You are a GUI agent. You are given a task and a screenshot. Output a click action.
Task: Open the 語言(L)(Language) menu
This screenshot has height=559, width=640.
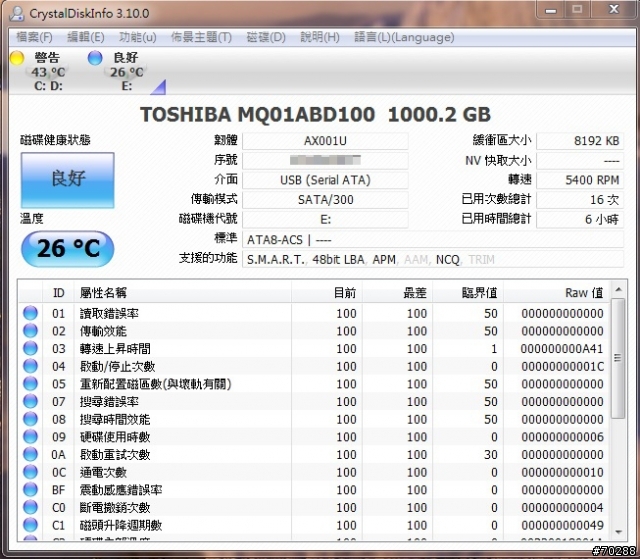point(404,37)
